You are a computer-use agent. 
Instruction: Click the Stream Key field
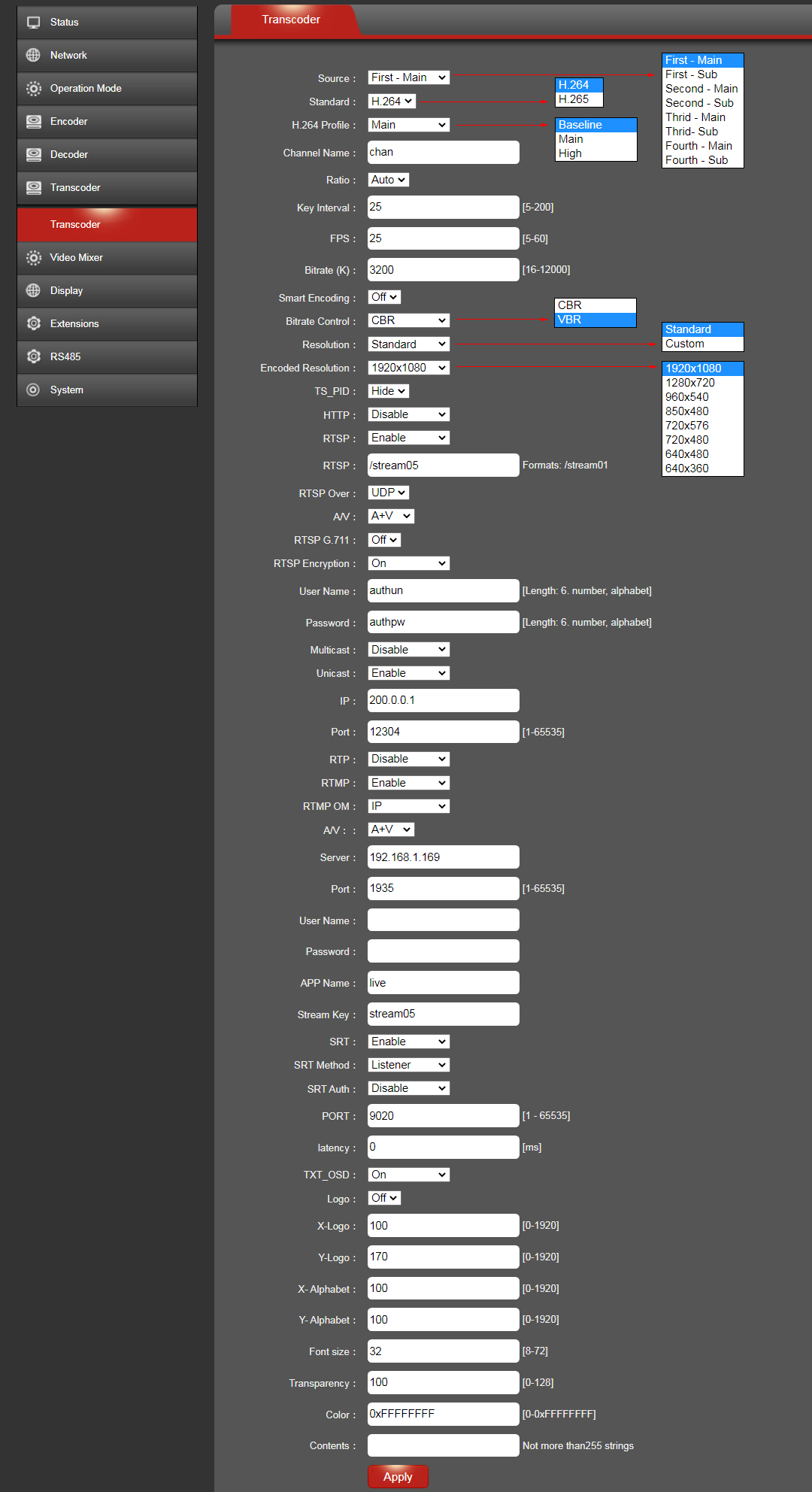[x=444, y=1014]
